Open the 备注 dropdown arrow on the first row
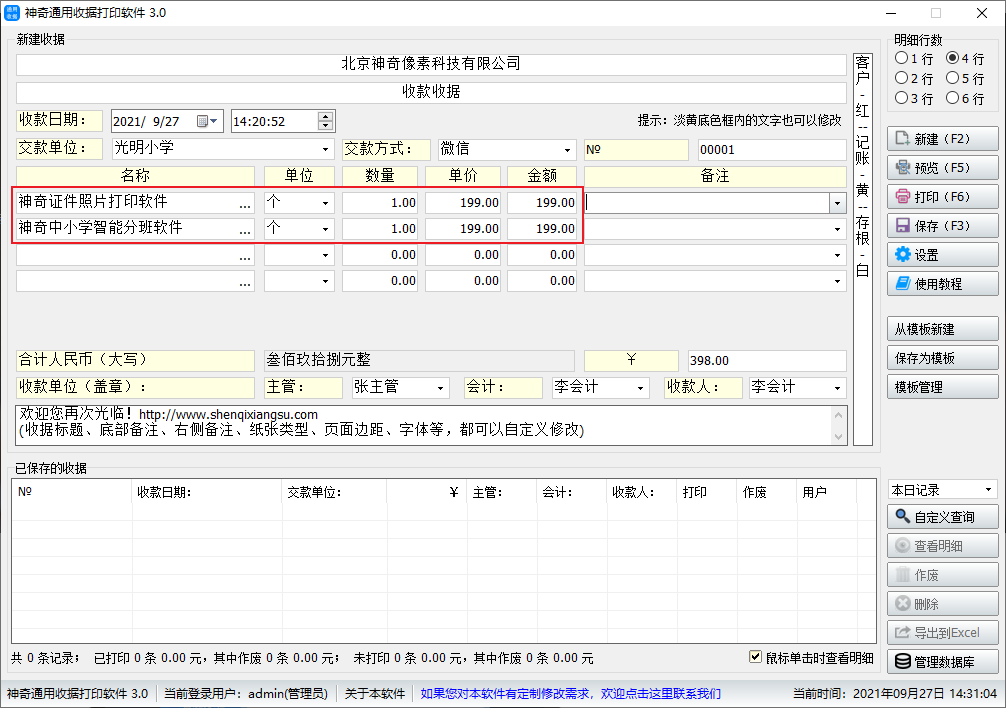The image size is (1006, 708). coord(837,203)
